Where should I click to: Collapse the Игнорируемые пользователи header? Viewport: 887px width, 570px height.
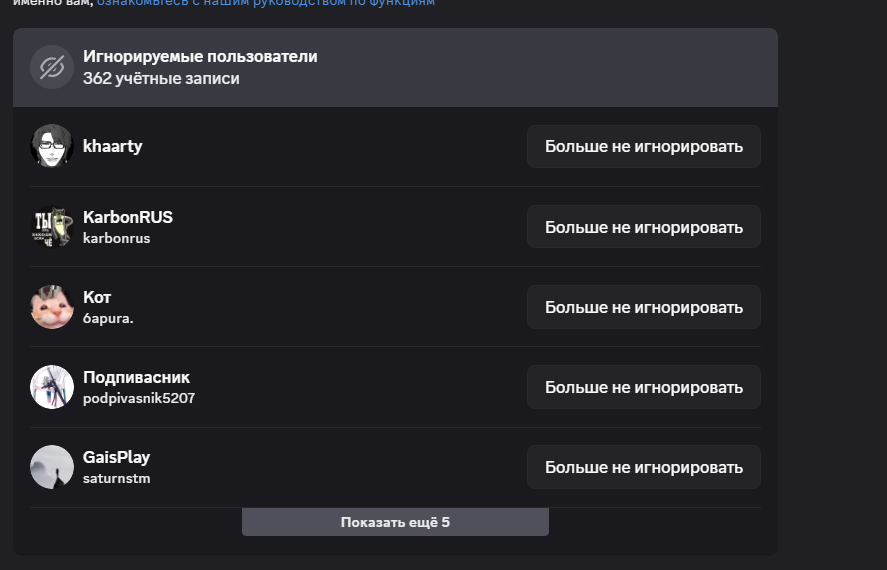[x=395, y=67]
